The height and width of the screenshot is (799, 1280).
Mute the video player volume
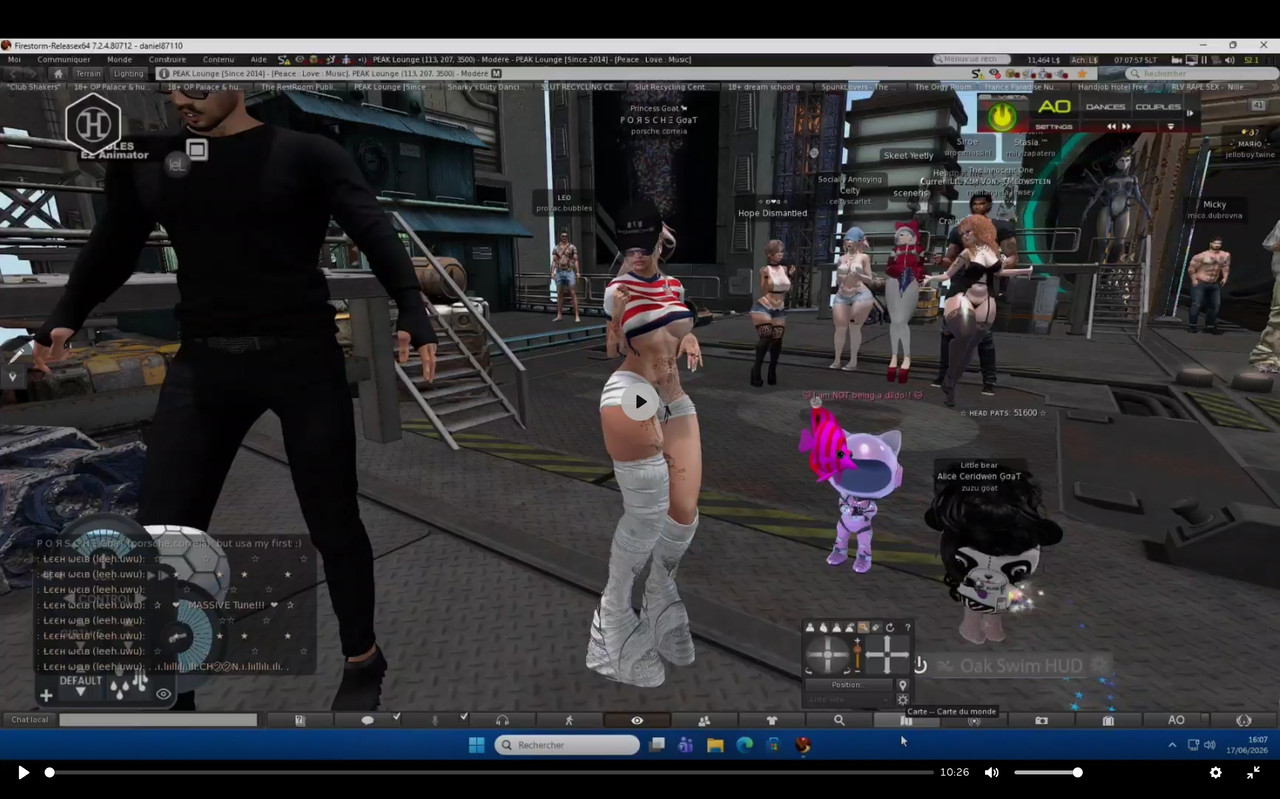point(991,772)
